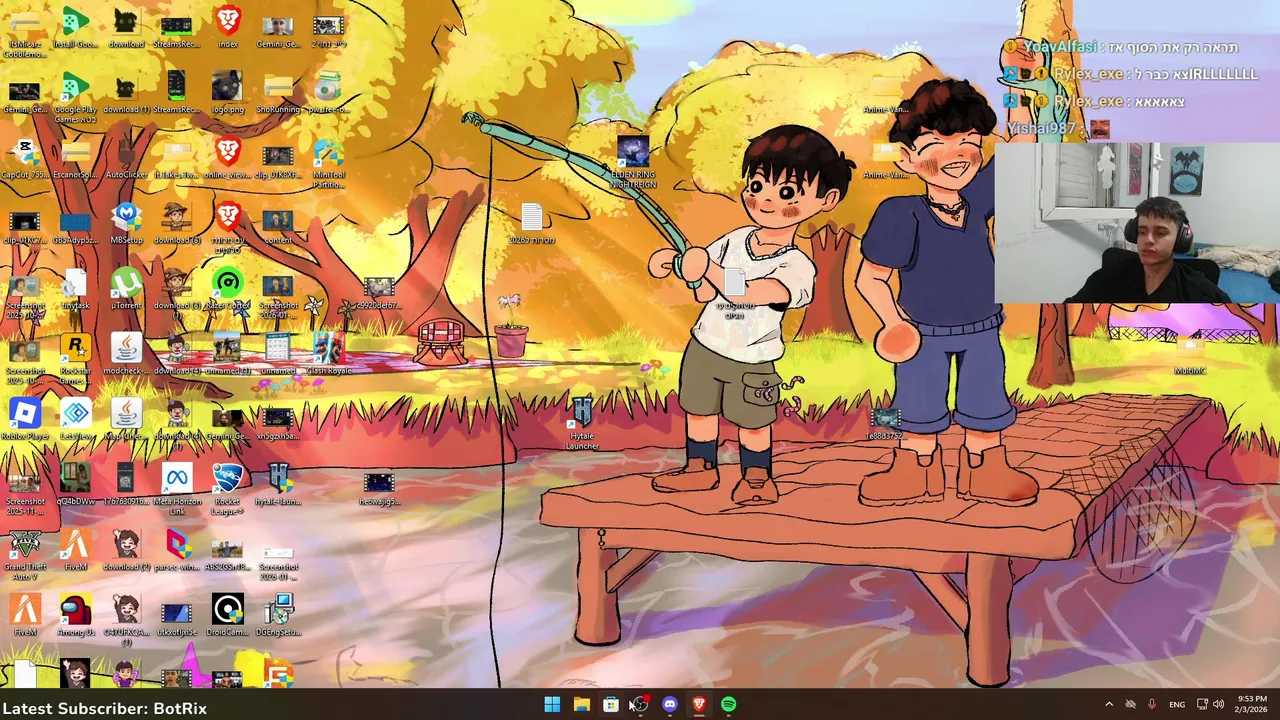Viewport: 1280px width, 720px height.
Task: Select the LetsView shortcut
Action: coord(75,420)
